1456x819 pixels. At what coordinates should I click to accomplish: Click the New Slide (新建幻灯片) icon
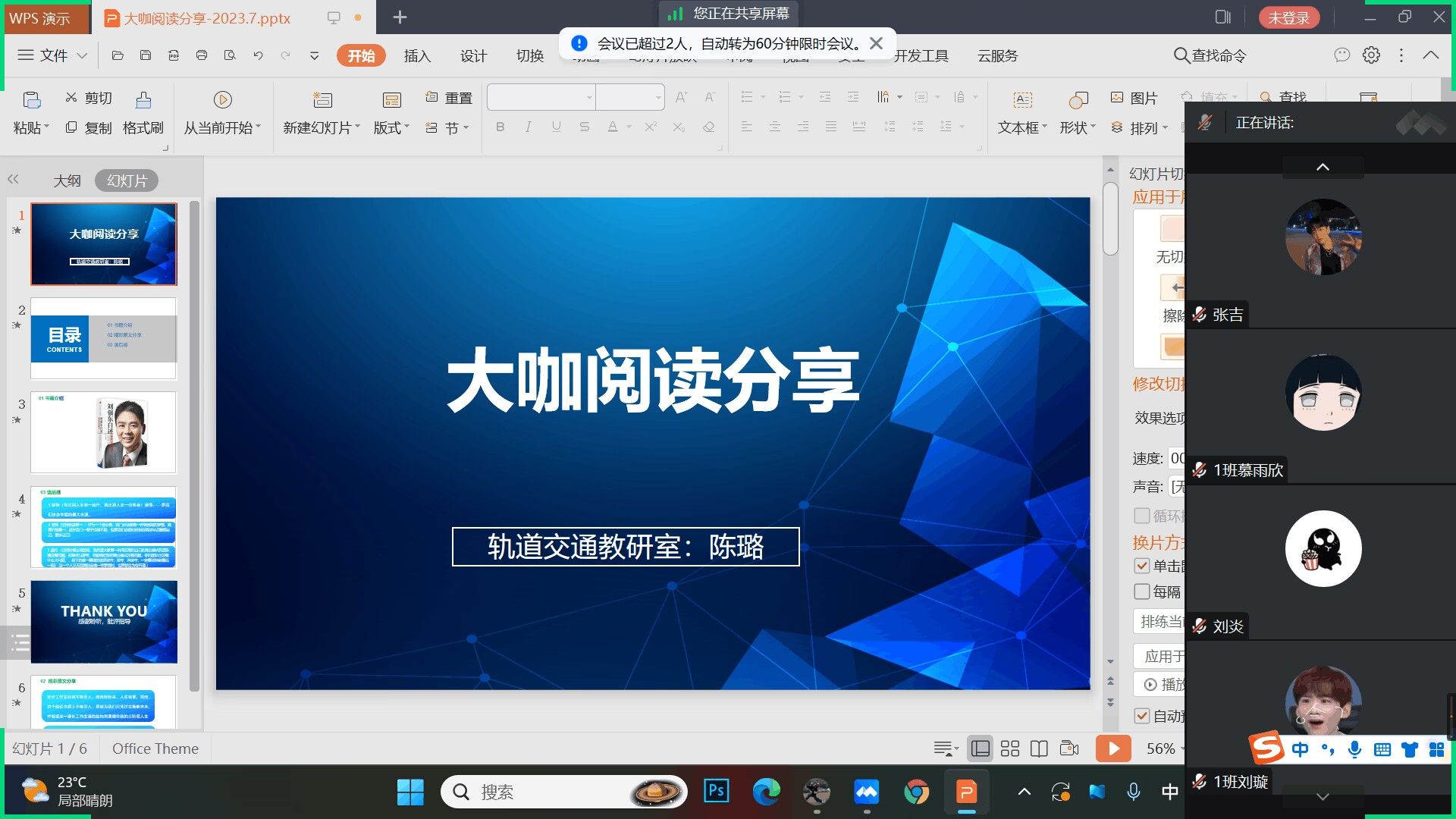tap(322, 100)
